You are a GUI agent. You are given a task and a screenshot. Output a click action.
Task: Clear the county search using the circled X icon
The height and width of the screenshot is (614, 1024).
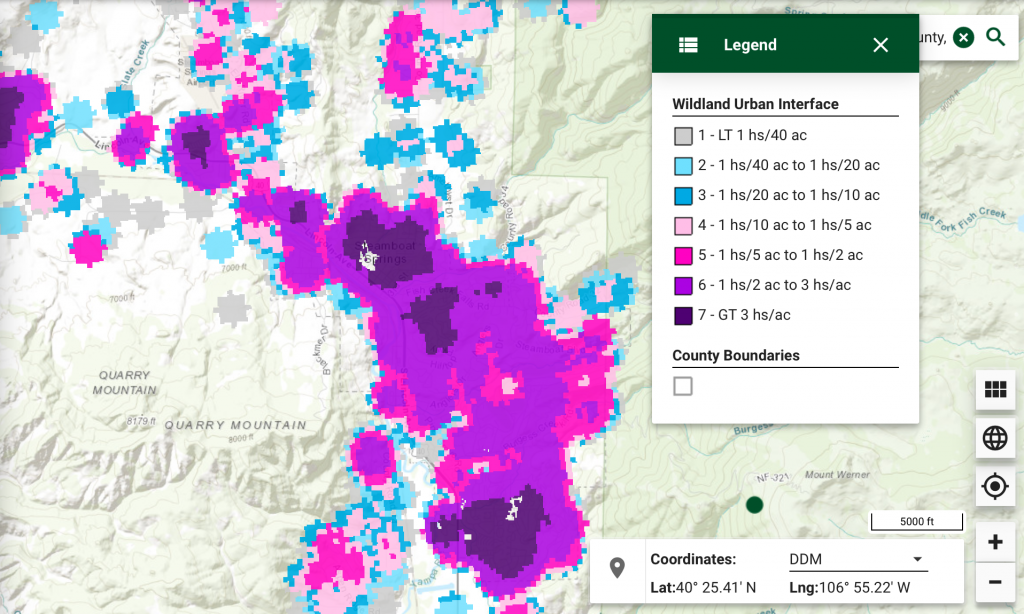click(x=963, y=37)
